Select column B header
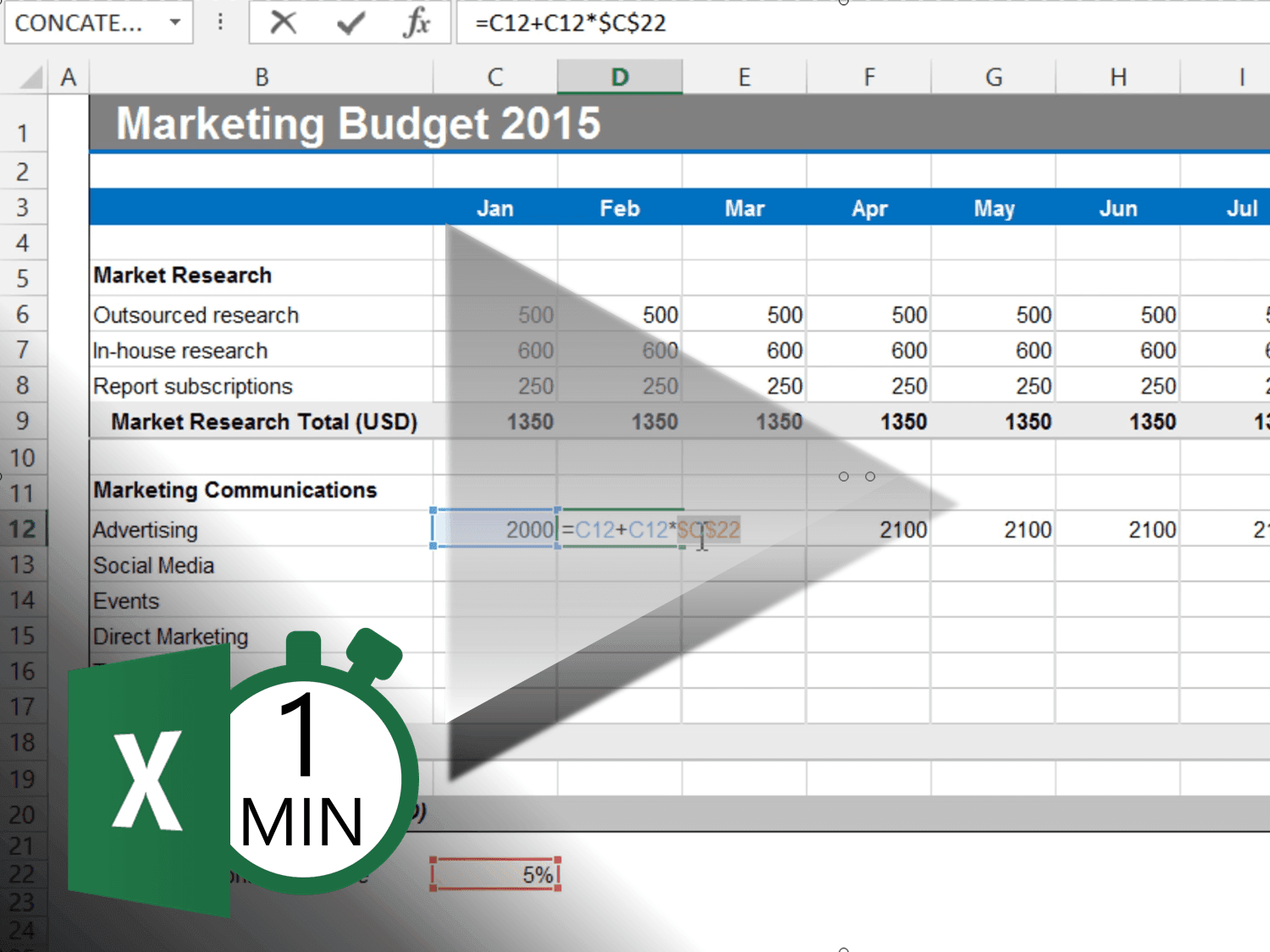Image resolution: width=1270 pixels, height=952 pixels. tap(262, 78)
